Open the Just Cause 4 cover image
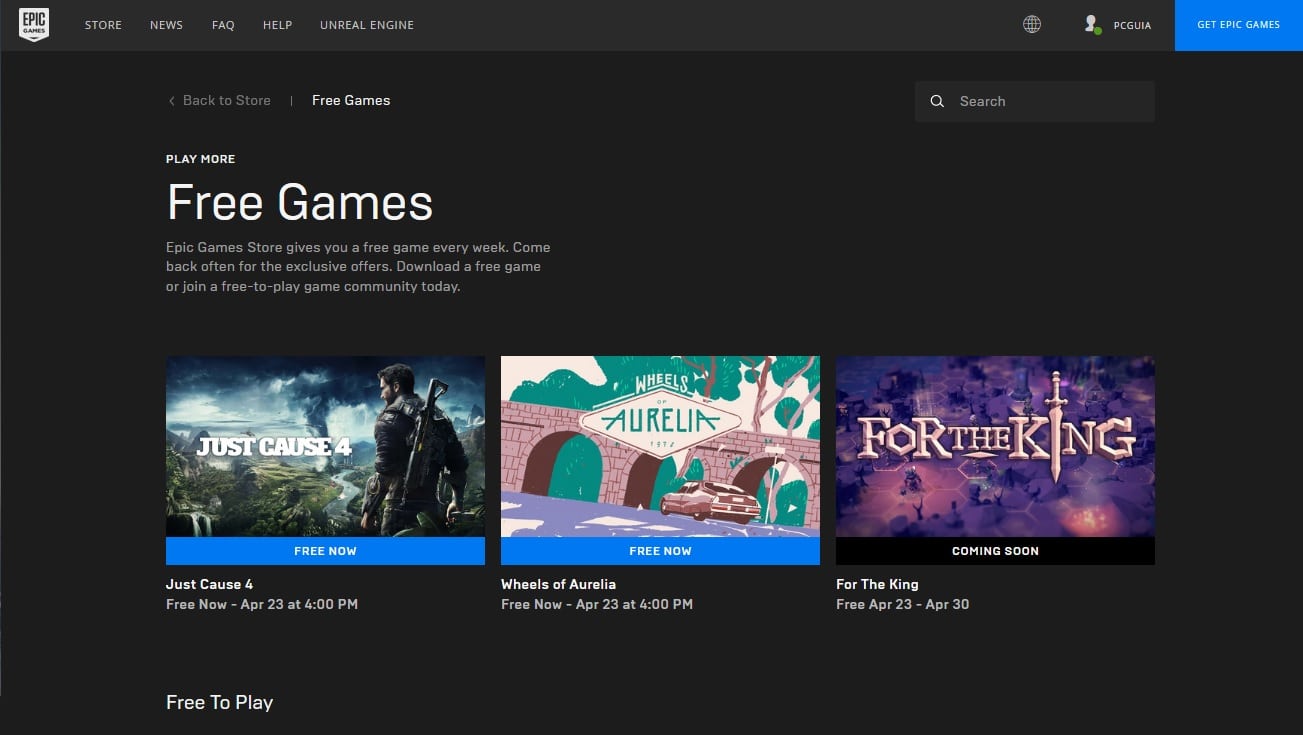 pos(325,447)
